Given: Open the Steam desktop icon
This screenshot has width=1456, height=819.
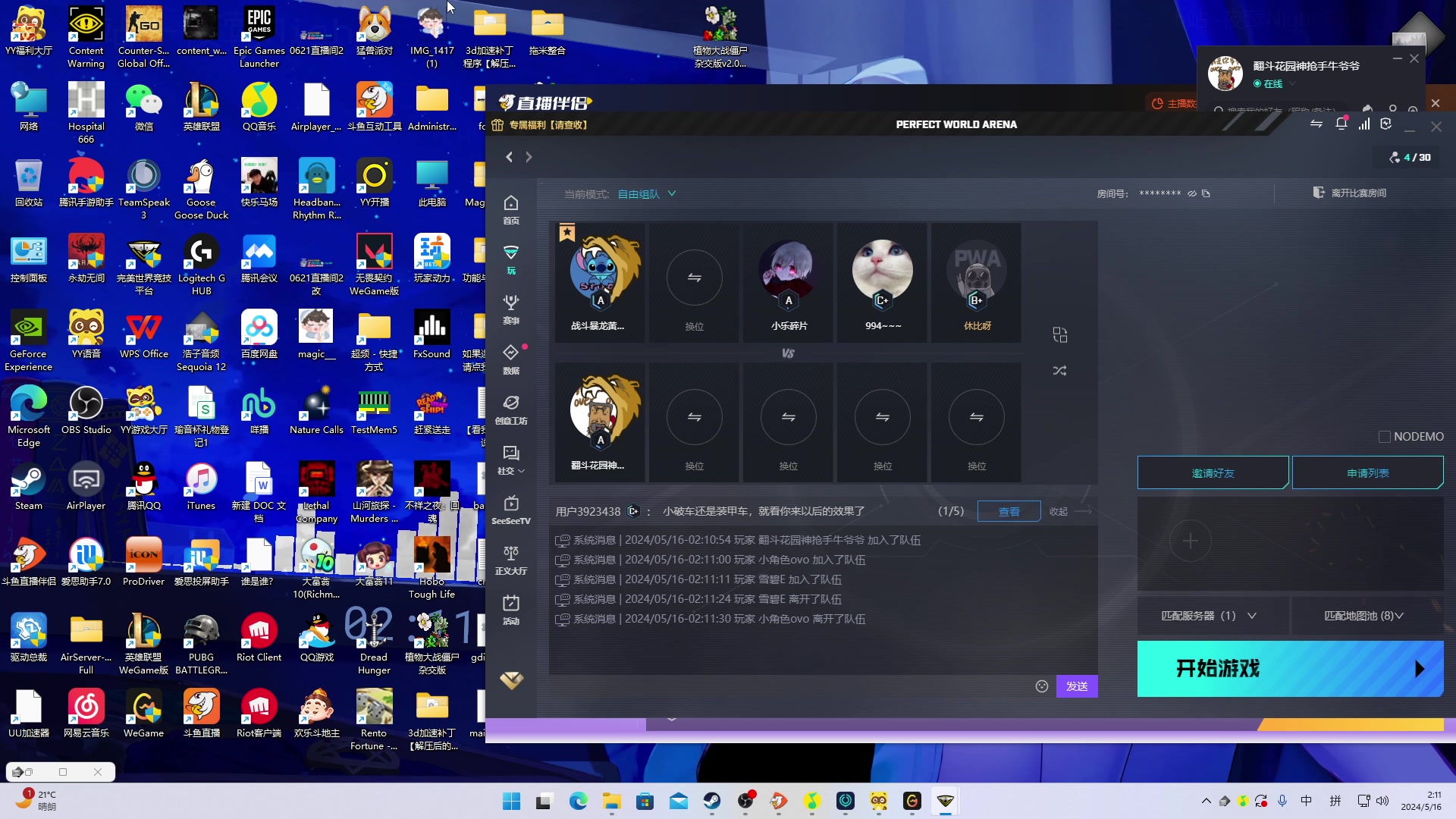Looking at the screenshot, I should tap(29, 487).
